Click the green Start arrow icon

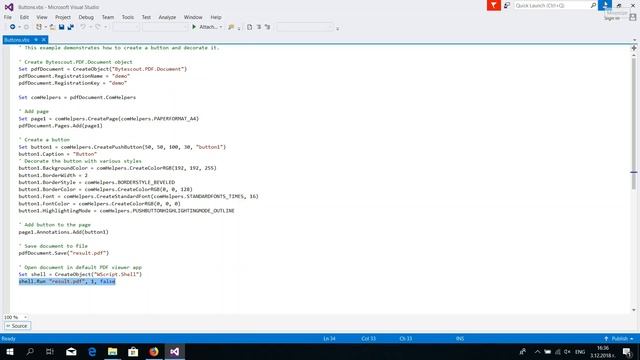point(194,27)
